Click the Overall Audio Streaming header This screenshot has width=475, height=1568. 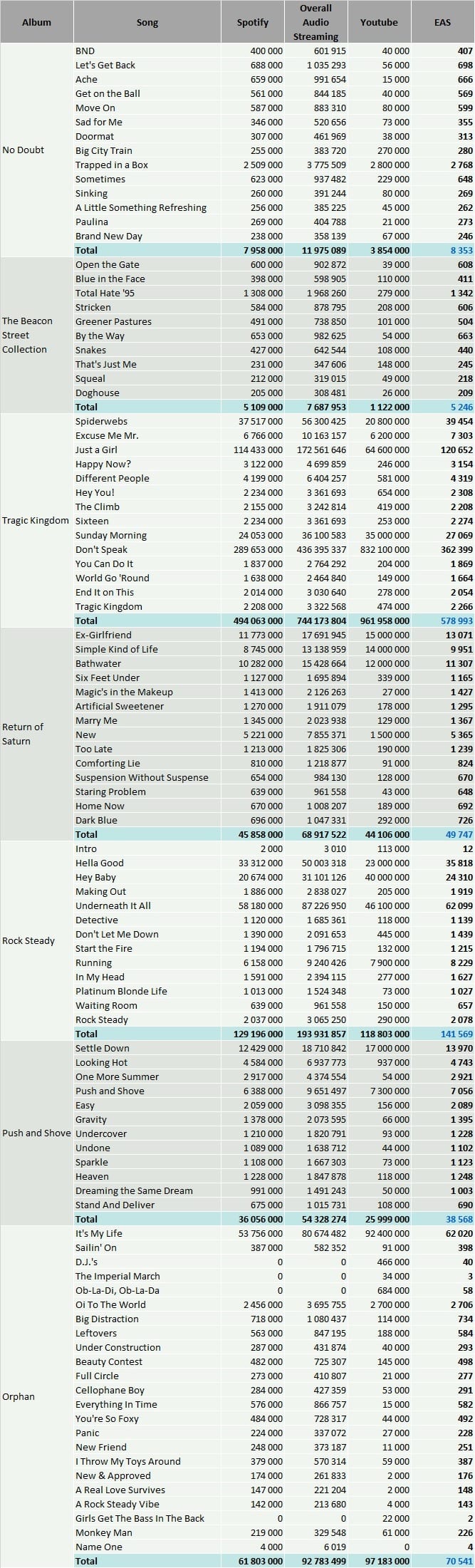(x=316, y=22)
